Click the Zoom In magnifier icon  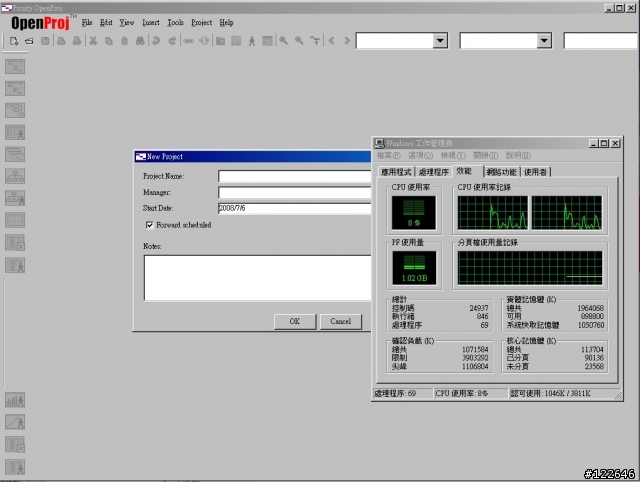click(x=283, y=41)
